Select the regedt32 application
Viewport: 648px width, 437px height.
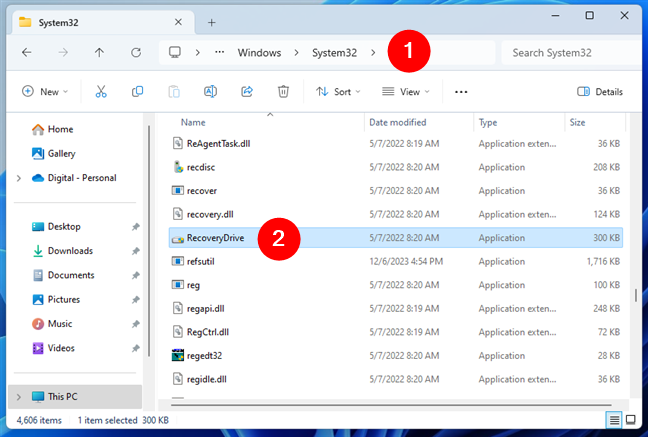click(395, 356)
